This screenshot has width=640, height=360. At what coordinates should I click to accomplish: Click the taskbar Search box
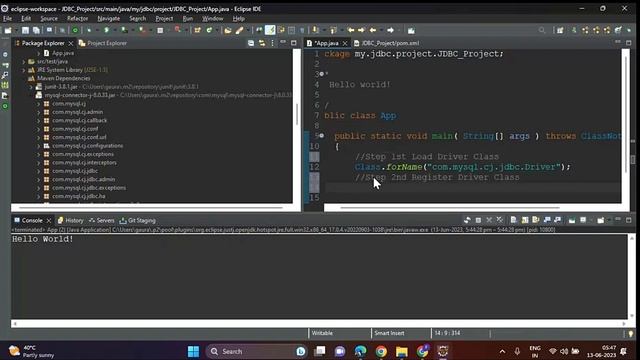pyautogui.click(x=257, y=351)
